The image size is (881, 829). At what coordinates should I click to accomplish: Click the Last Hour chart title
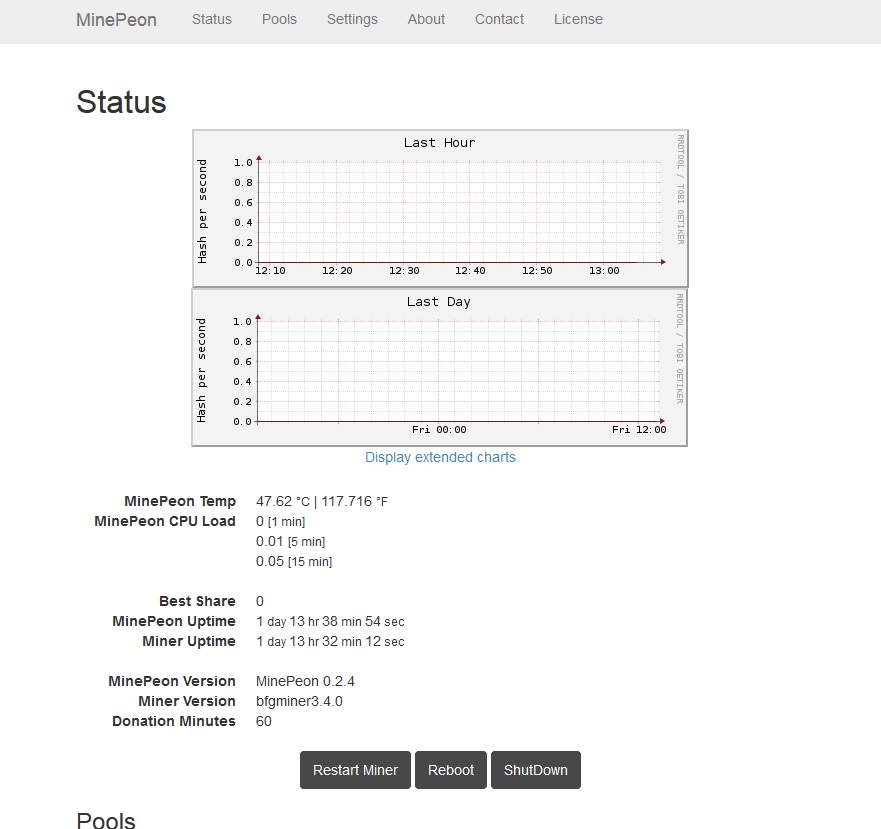pyautogui.click(x=439, y=143)
